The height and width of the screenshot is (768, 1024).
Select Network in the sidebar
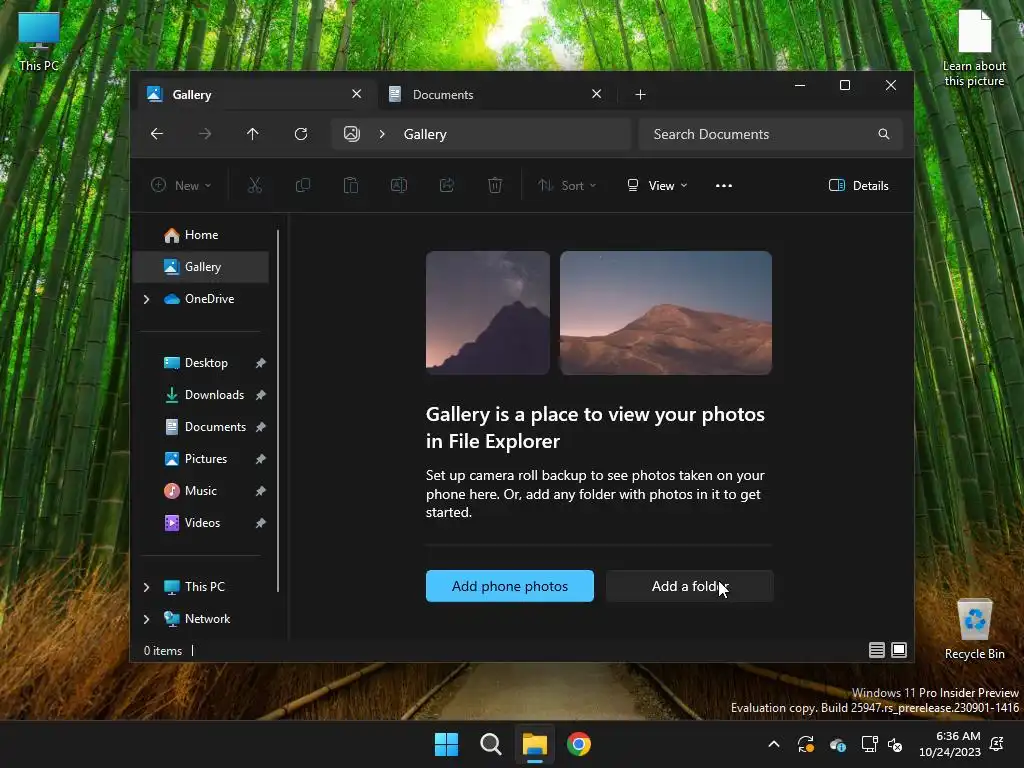pos(207,619)
